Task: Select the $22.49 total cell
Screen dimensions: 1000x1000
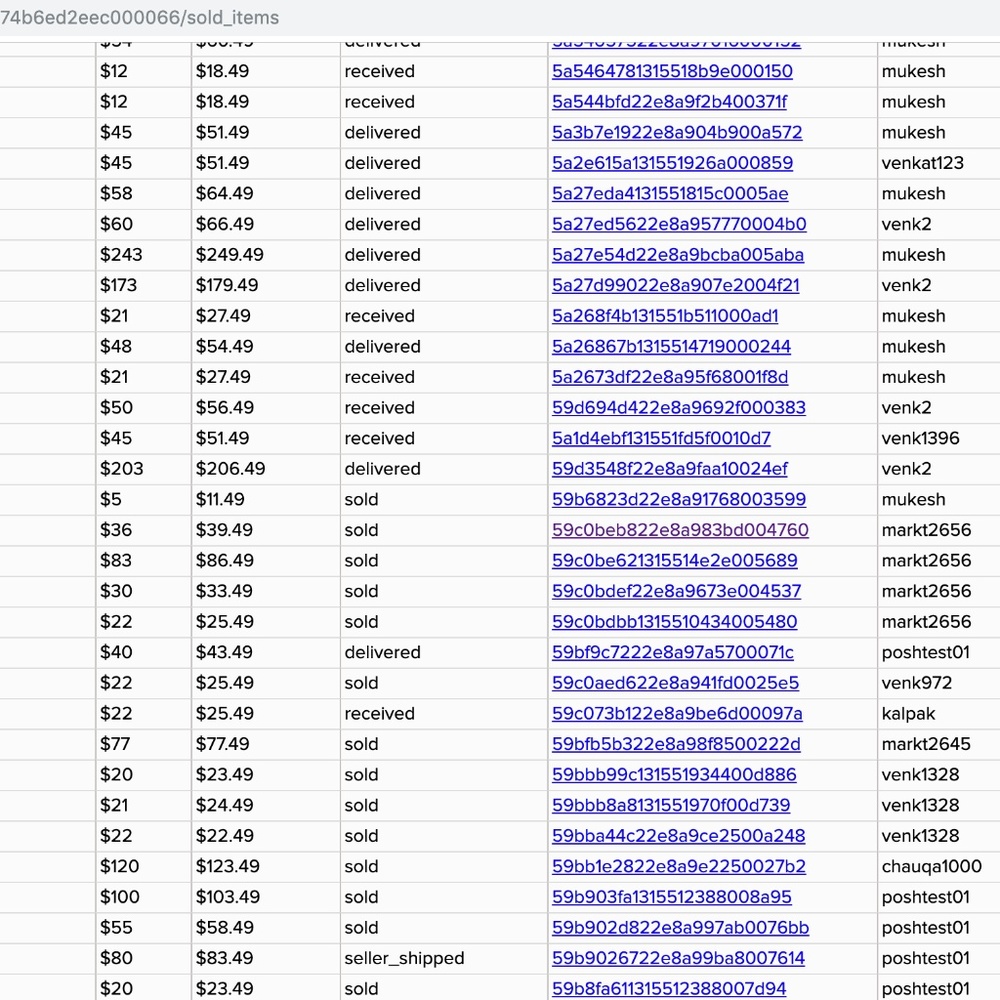Action: point(265,836)
